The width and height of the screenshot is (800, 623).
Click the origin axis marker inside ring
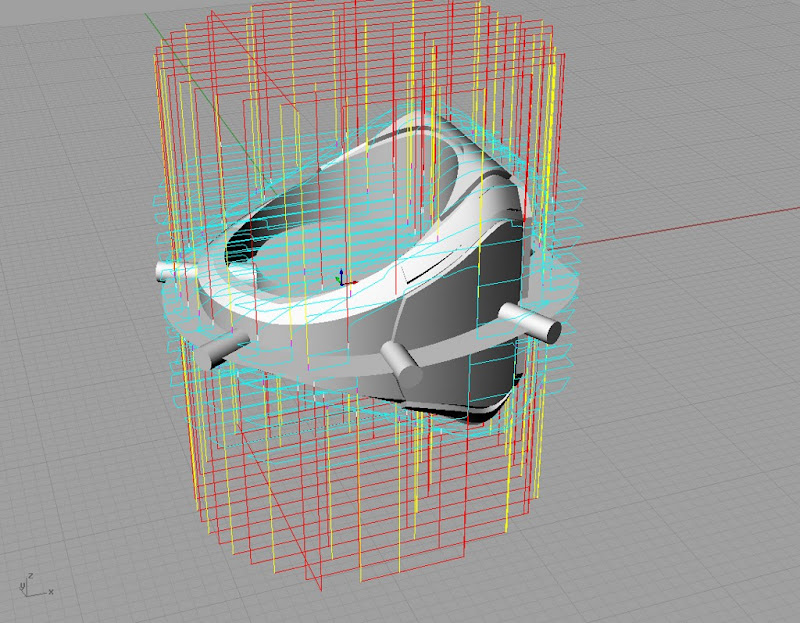point(340,279)
